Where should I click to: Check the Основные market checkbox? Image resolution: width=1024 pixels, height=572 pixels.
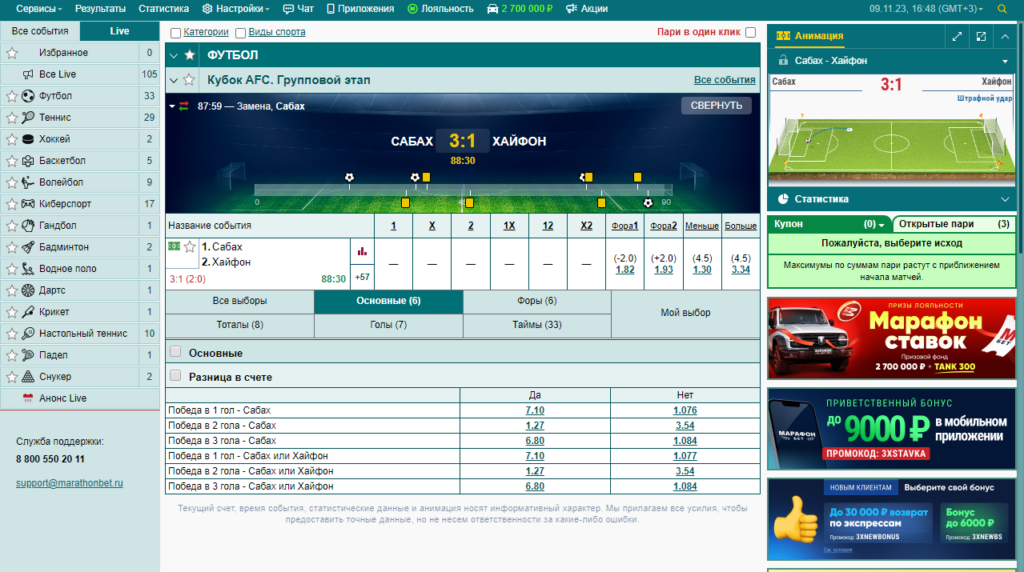click(x=175, y=352)
